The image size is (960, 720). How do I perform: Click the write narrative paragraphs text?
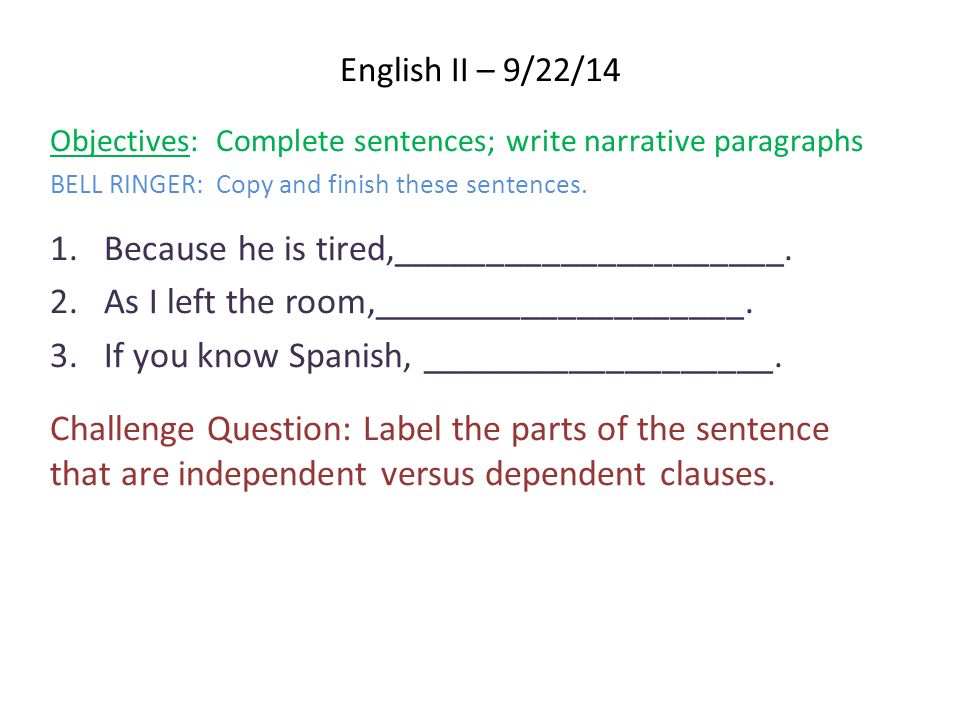[684, 141]
